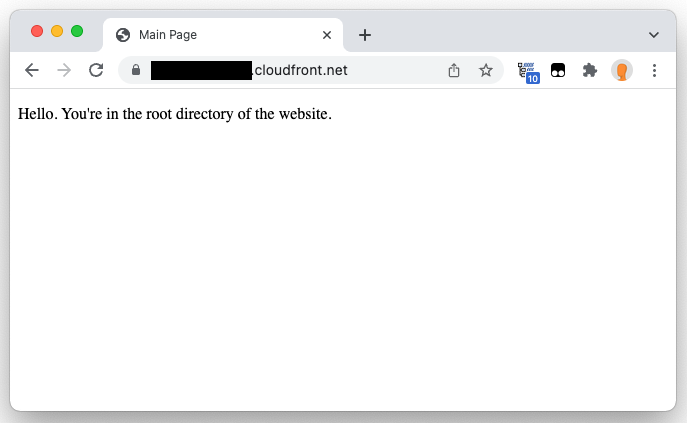
Task: Open the Extensions puzzle piece menu
Action: coord(590,70)
